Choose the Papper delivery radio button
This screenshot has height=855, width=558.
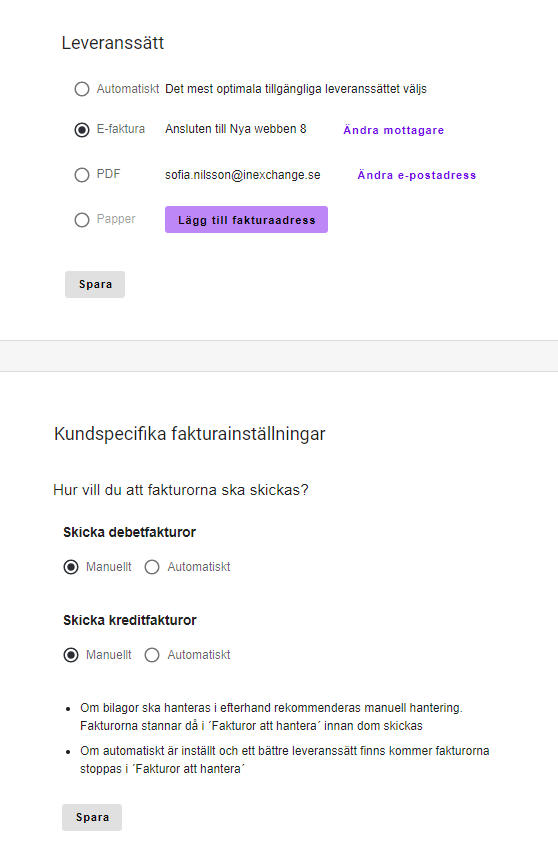click(x=82, y=220)
